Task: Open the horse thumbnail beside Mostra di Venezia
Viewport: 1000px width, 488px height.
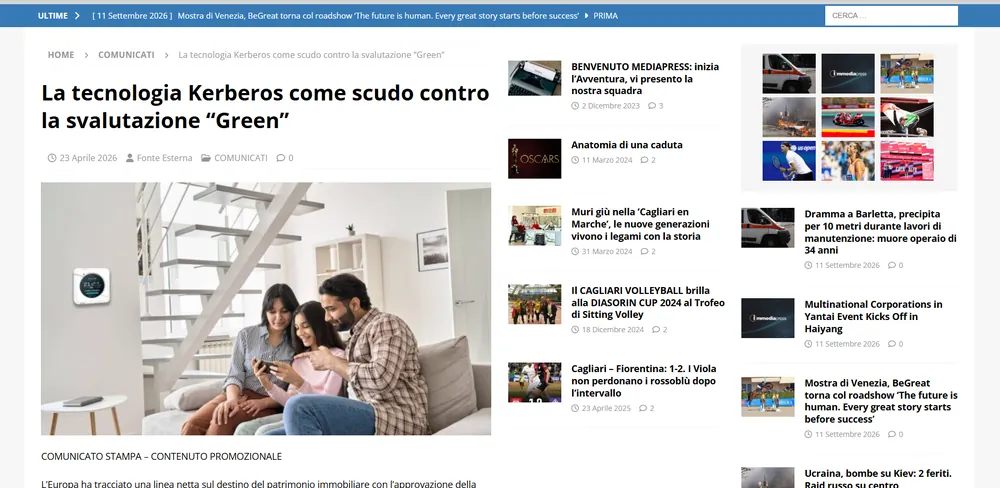Action: (x=768, y=397)
